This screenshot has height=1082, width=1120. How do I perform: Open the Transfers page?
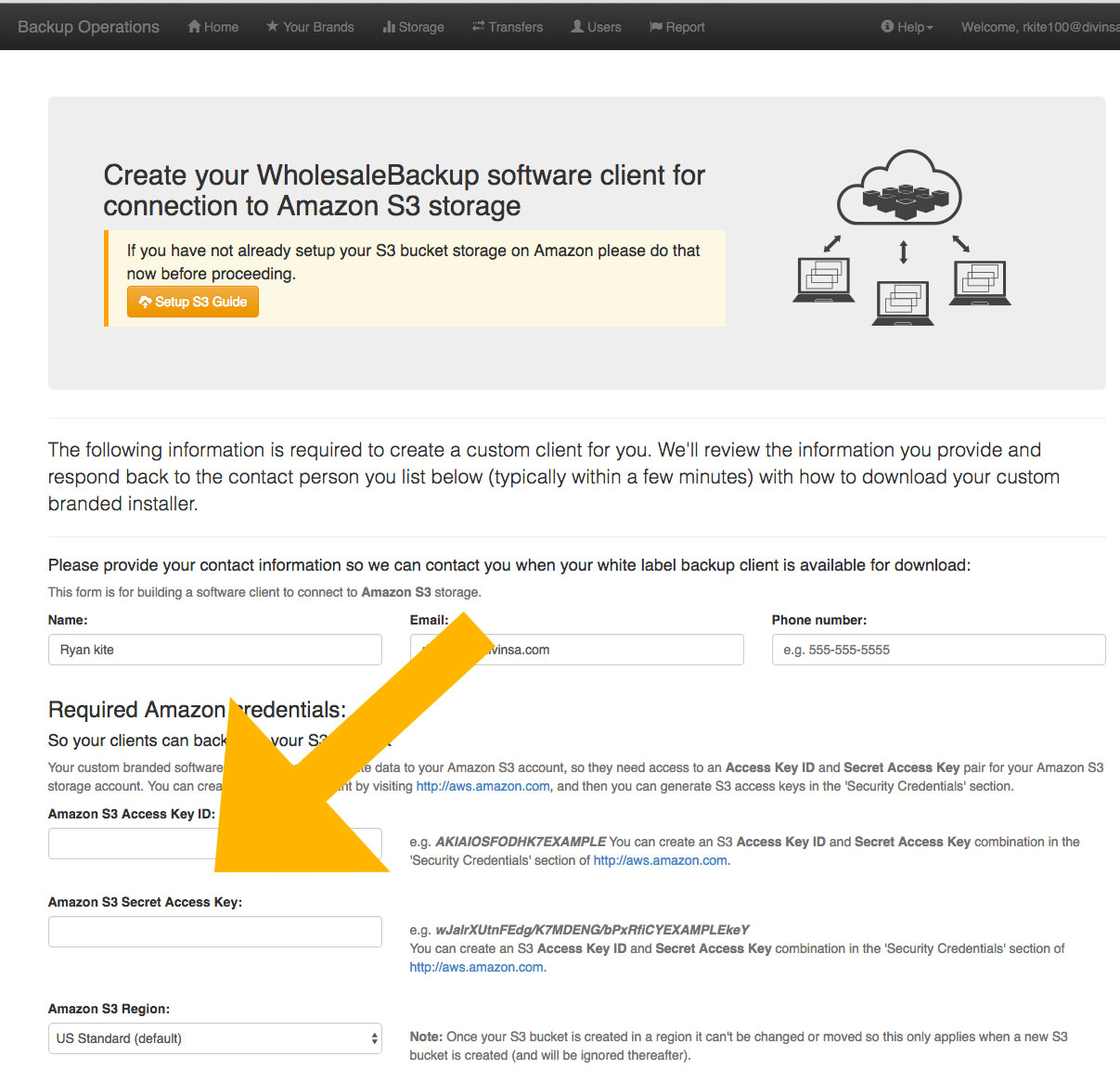pyautogui.click(x=508, y=27)
